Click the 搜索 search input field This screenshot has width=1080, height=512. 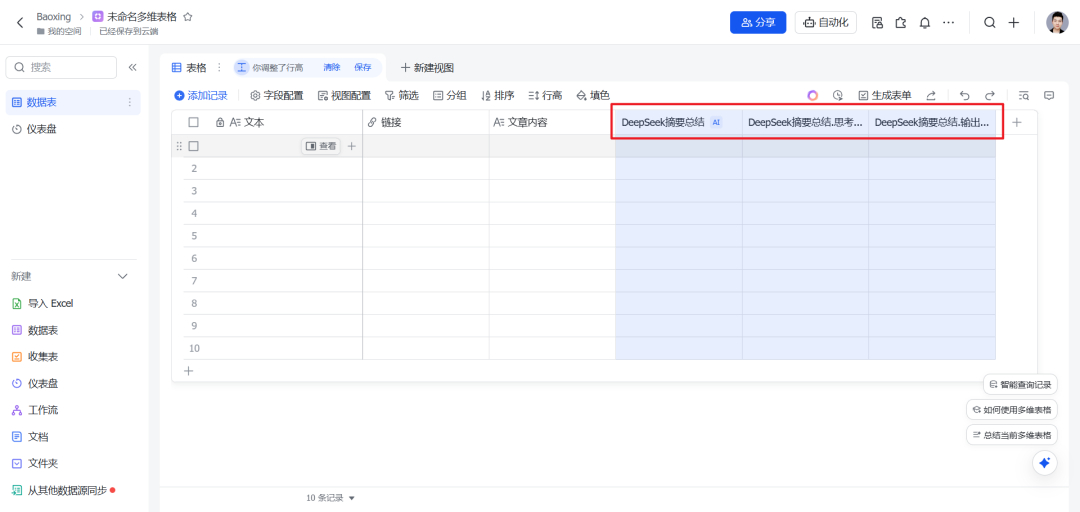[61, 67]
